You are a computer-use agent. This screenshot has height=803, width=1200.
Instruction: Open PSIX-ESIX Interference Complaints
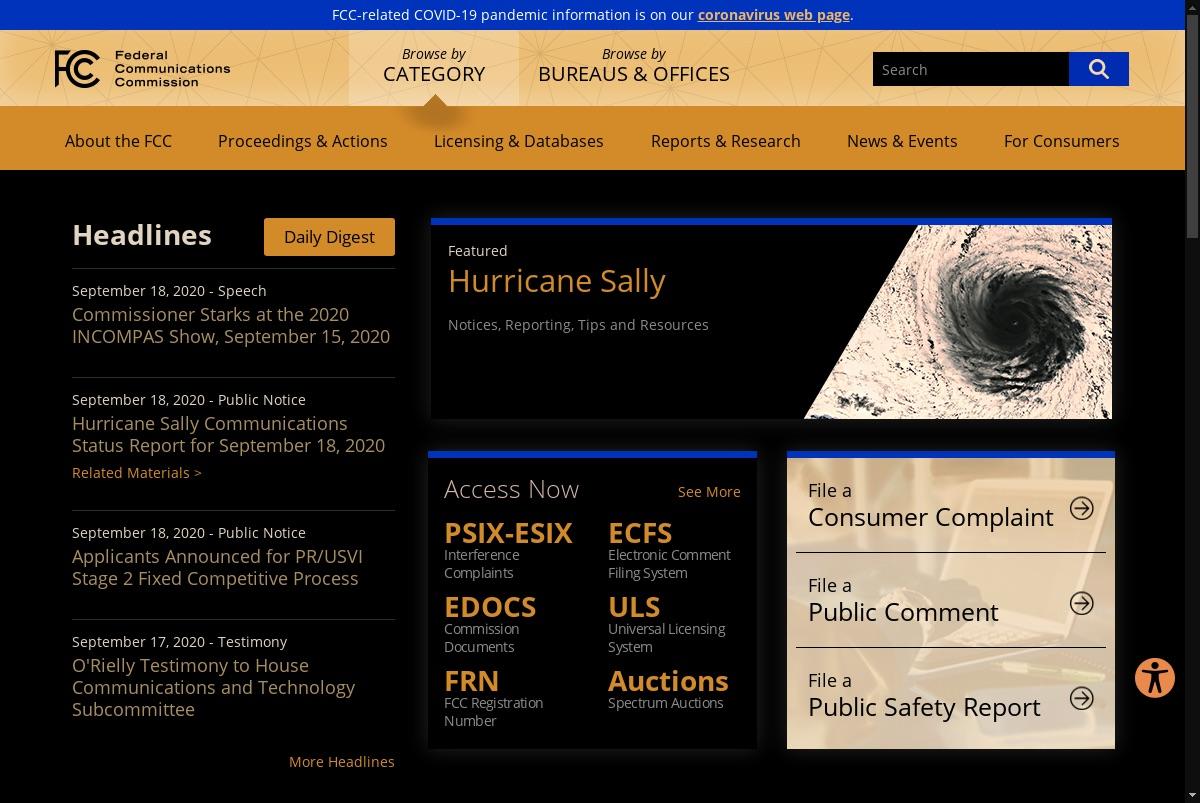click(508, 549)
